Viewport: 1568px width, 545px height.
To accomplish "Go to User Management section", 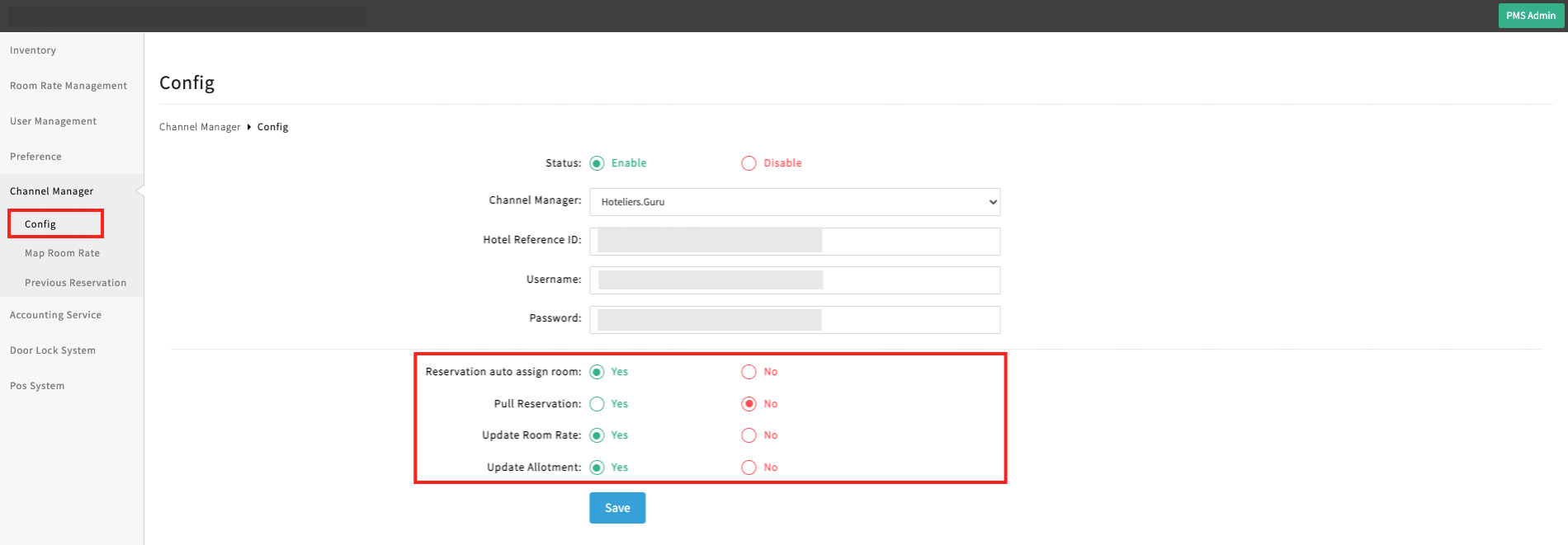I will [x=53, y=121].
